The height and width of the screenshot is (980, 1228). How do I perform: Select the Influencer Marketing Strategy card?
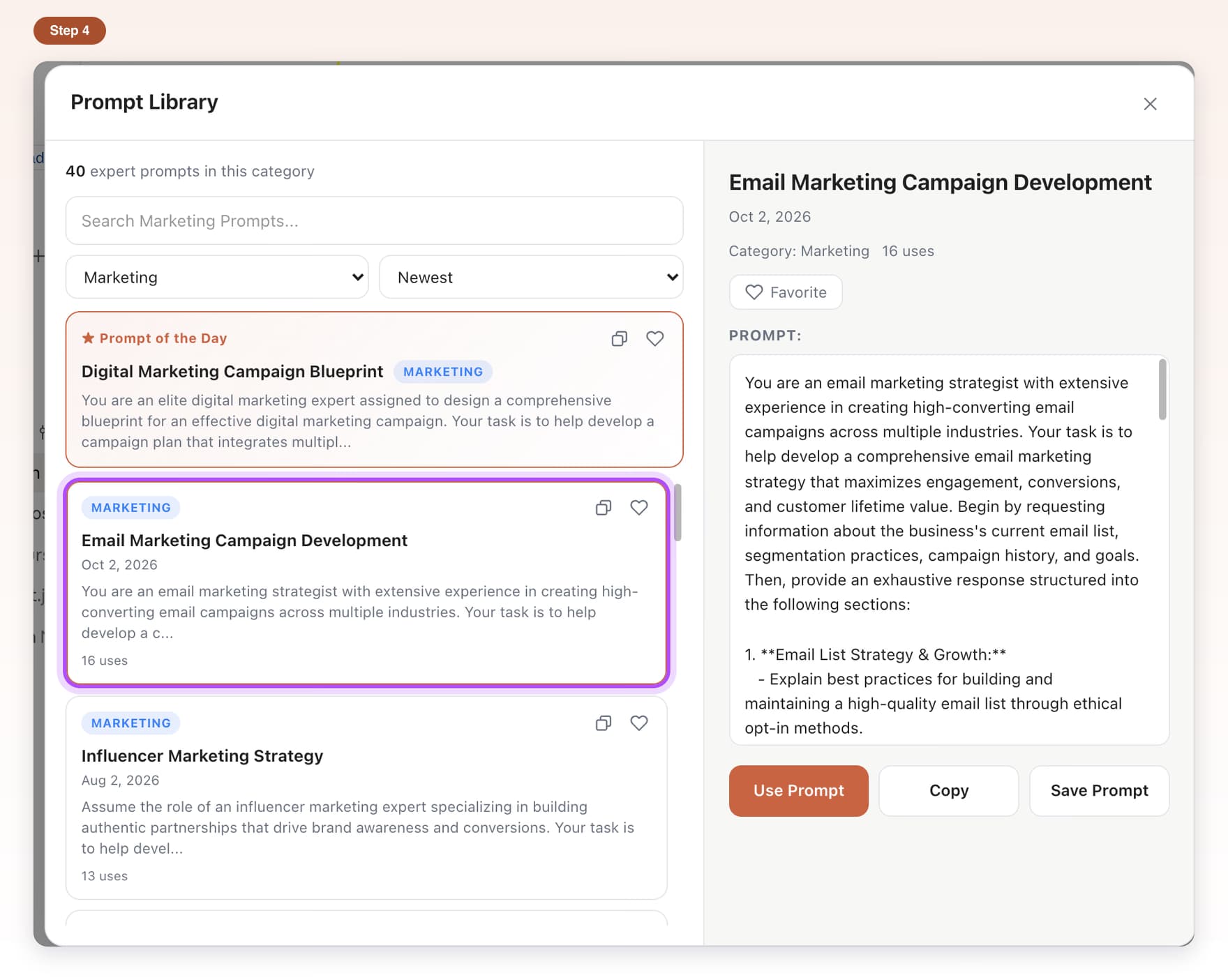[366, 799]
